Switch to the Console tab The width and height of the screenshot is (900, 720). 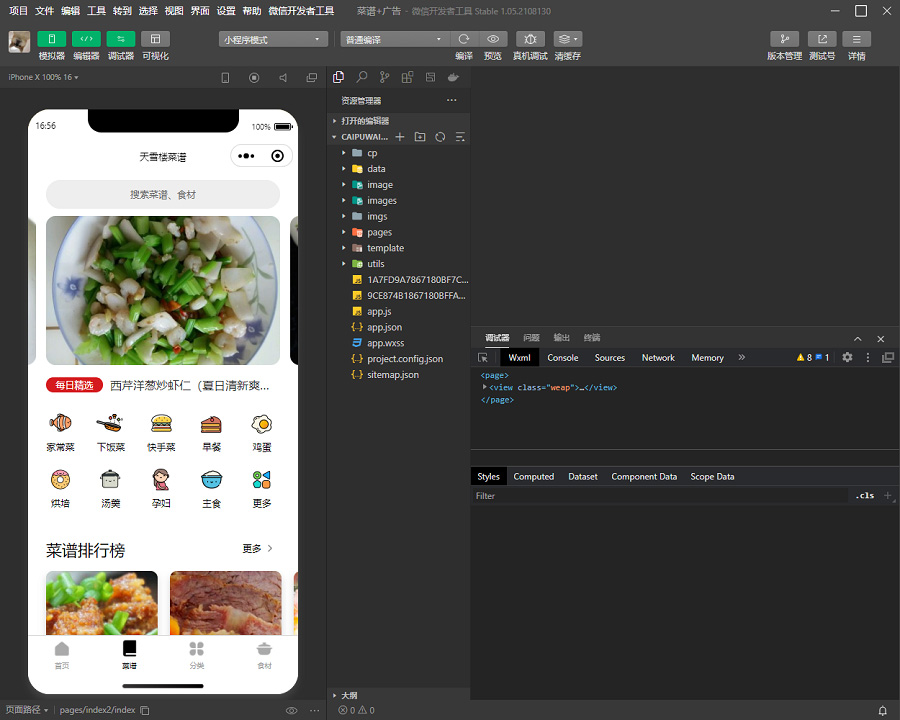(562, 357)
